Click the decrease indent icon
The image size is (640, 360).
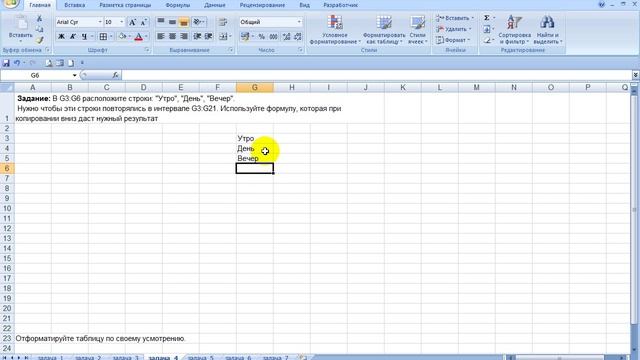(197, 37)
